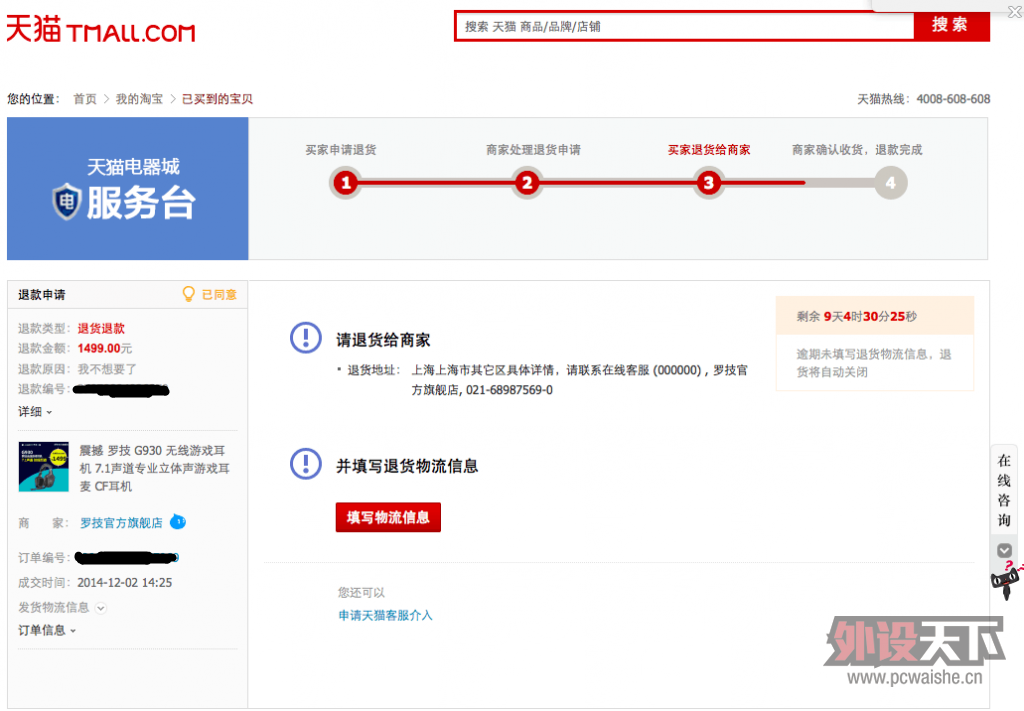Viewport: 1024px width, 711px height.
Task: Click the hotline number 4008-608-608
Action: tap(953, 99)
